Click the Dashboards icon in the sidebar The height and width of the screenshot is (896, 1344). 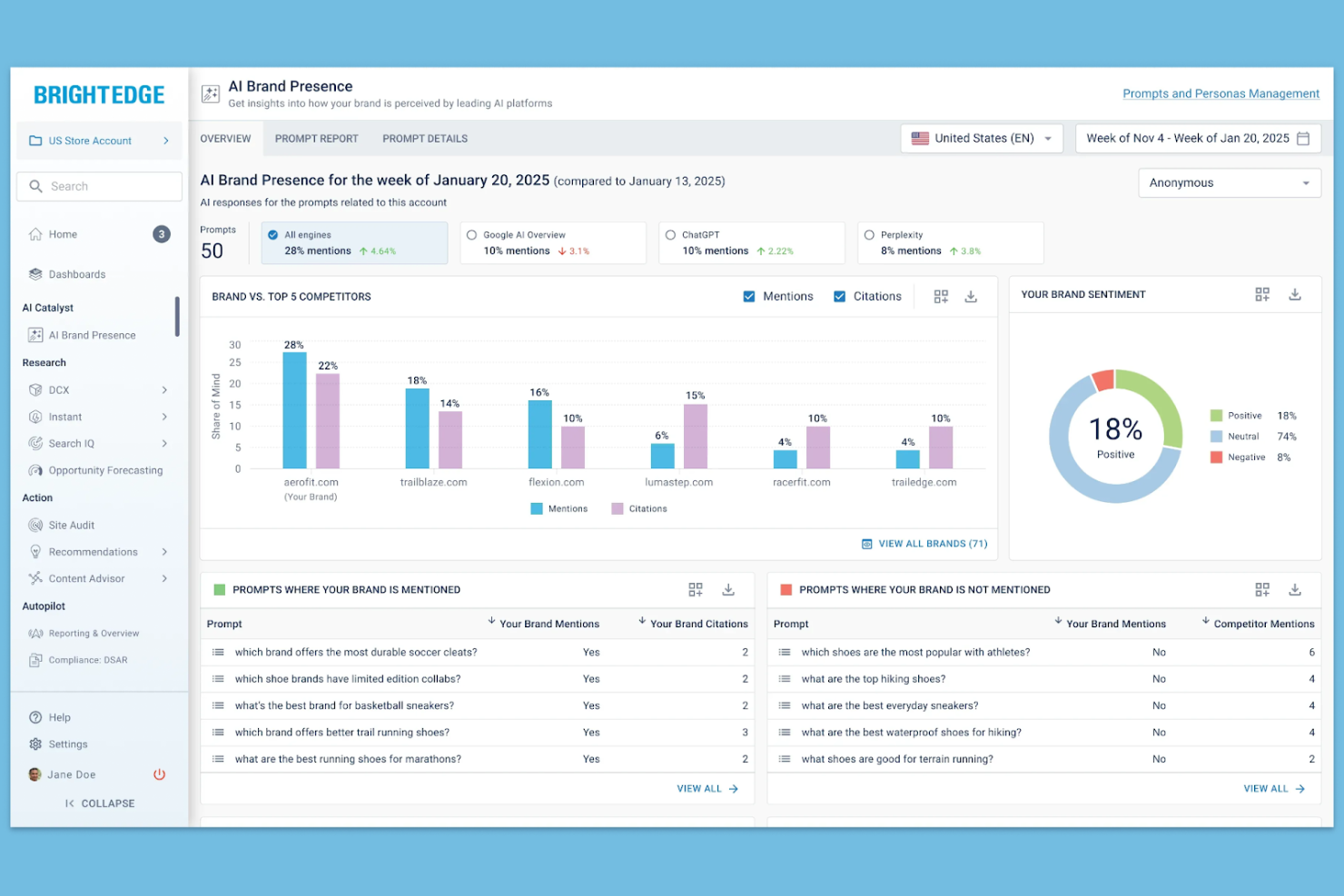(x=35, y=273)
